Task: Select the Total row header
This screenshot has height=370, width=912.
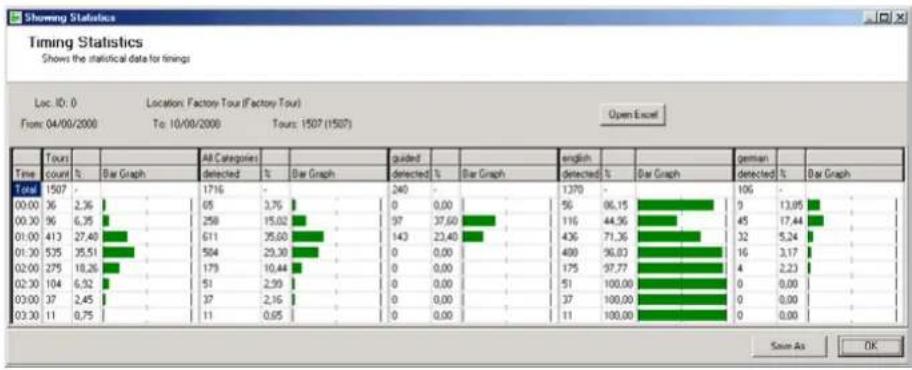Action: click(x=27, y=189)
